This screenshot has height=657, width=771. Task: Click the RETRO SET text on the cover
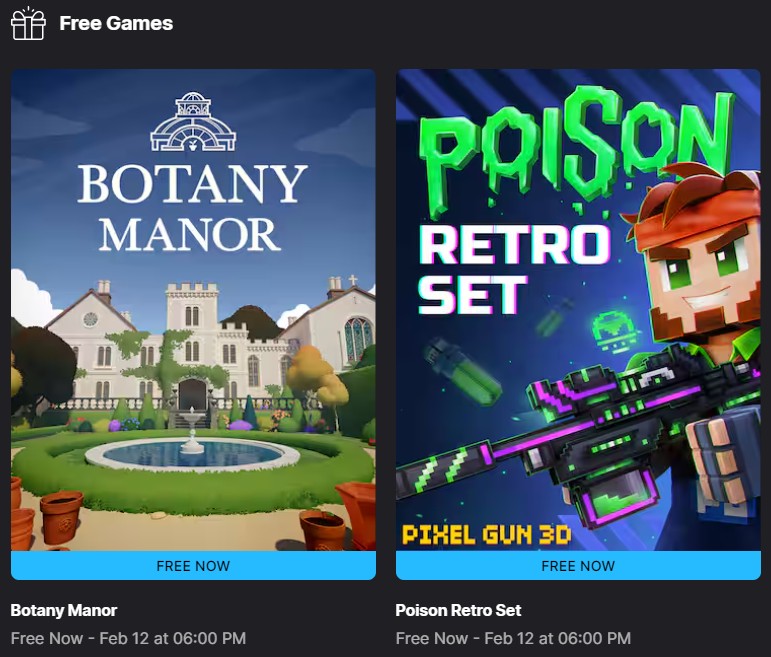point(514,269)
